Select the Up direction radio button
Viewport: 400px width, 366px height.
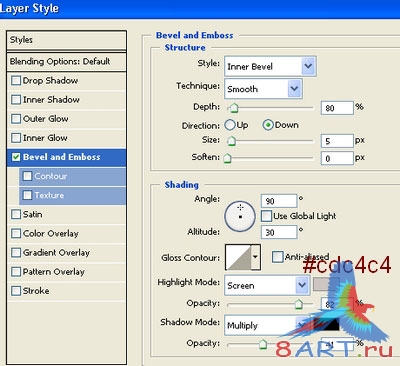click(x=230, y=125)
